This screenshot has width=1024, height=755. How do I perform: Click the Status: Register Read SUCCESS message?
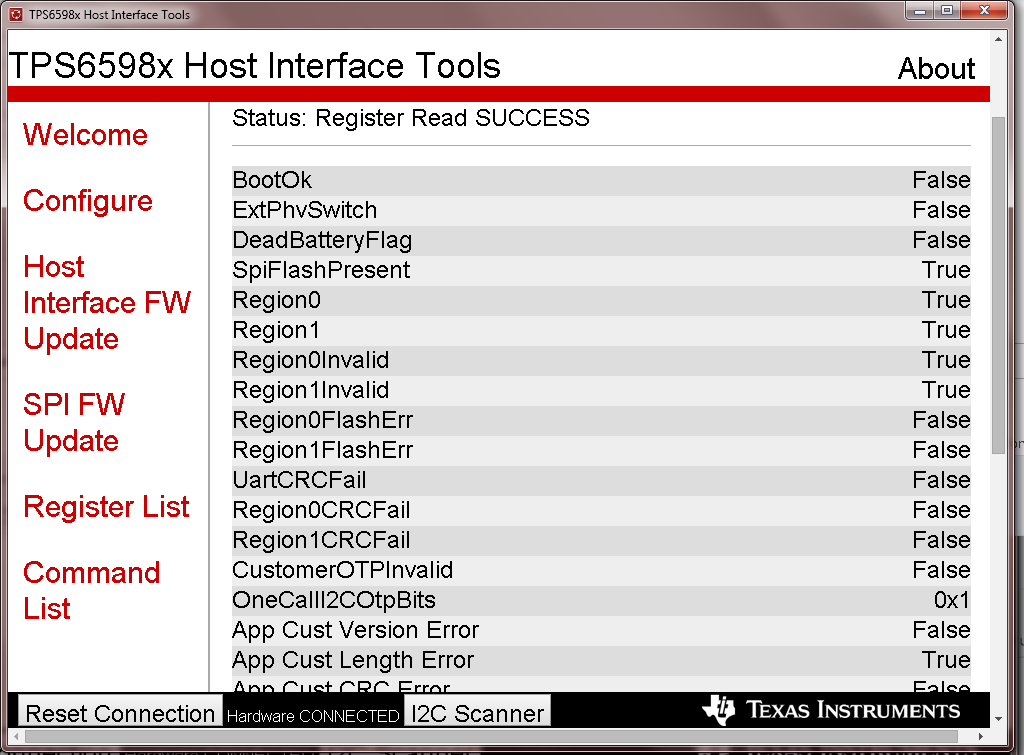(x=411, y=118)
